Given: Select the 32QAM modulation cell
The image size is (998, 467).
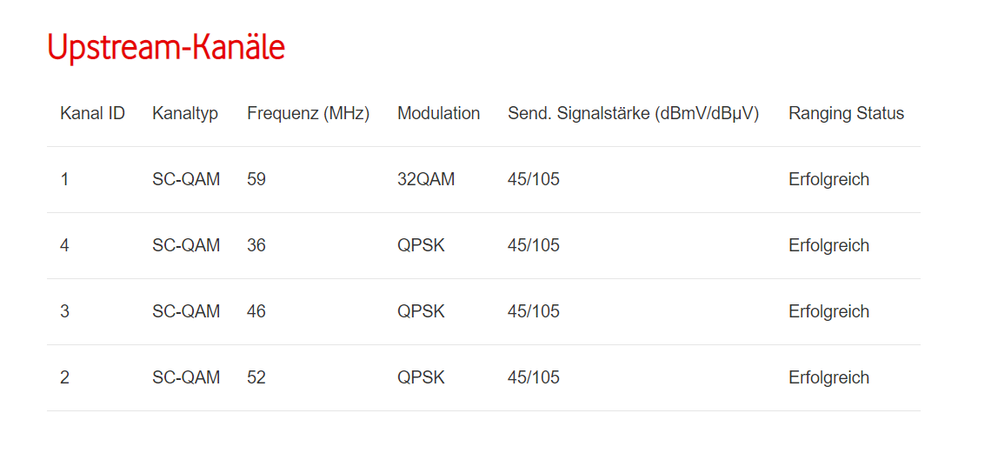Looking at the screenshot, I should coord(426,180).
